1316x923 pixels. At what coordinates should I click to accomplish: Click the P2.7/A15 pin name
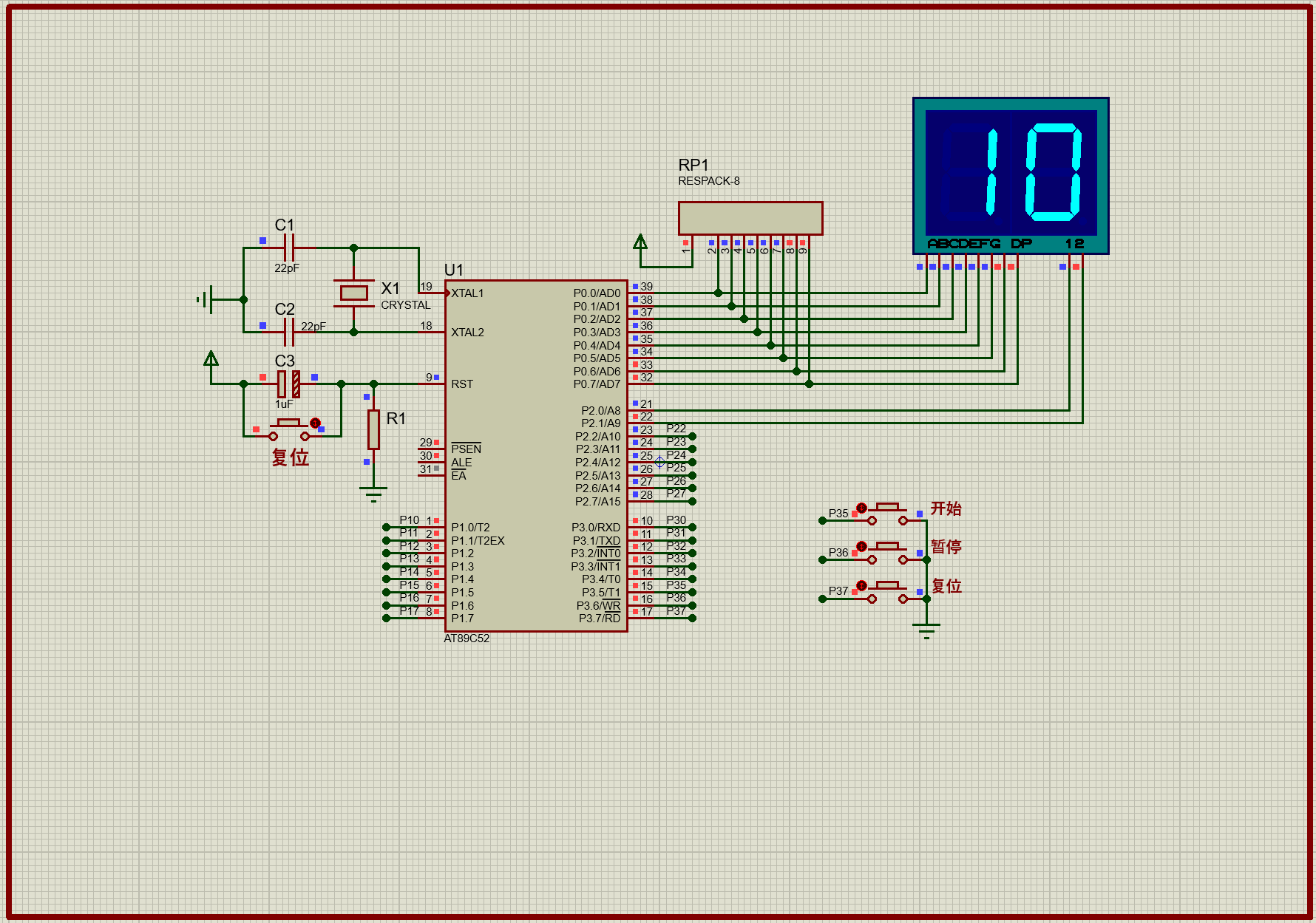597,502
